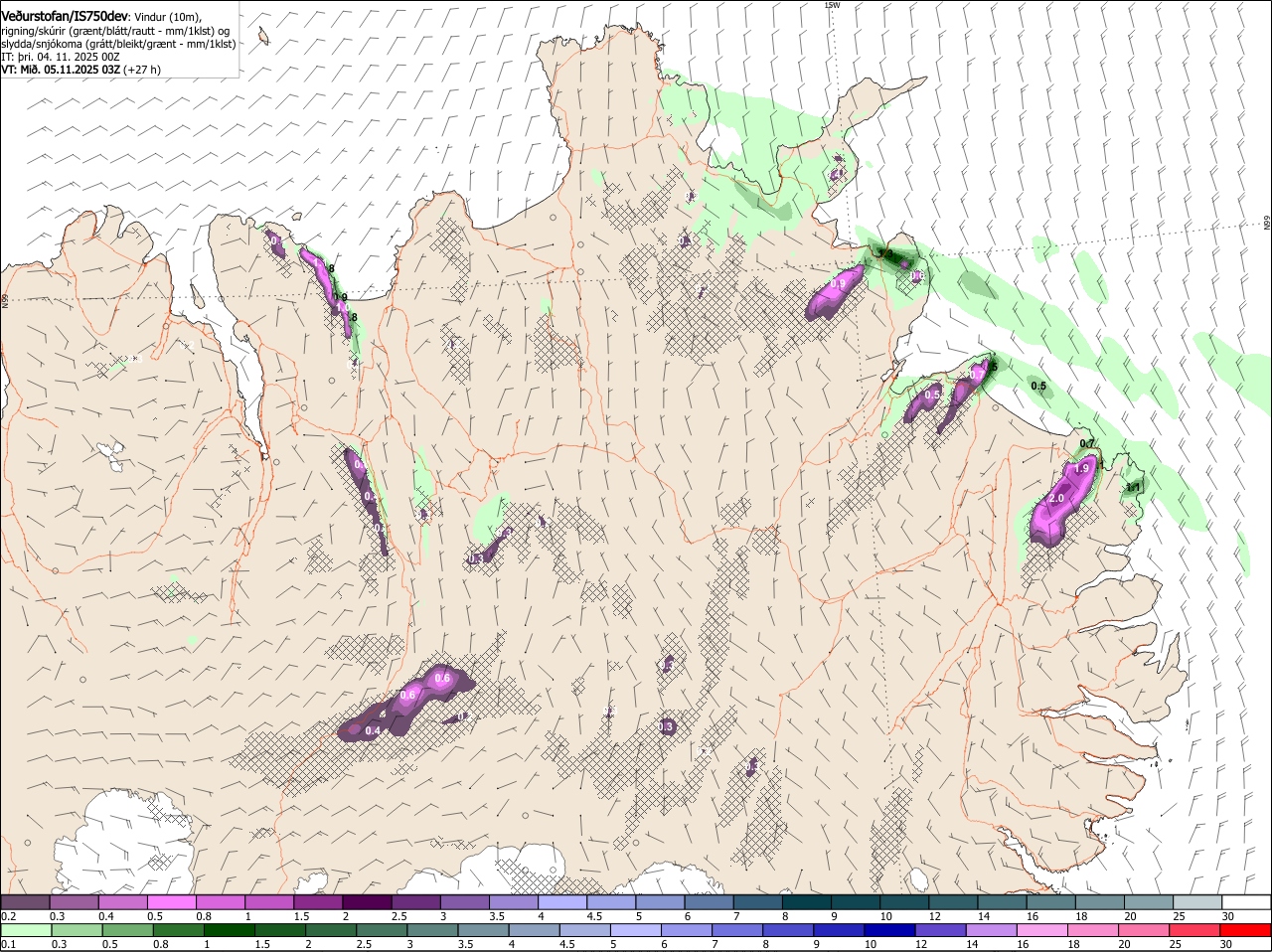Click the royal blue 8 swatch on the rainfall scale

coord(787,930)
